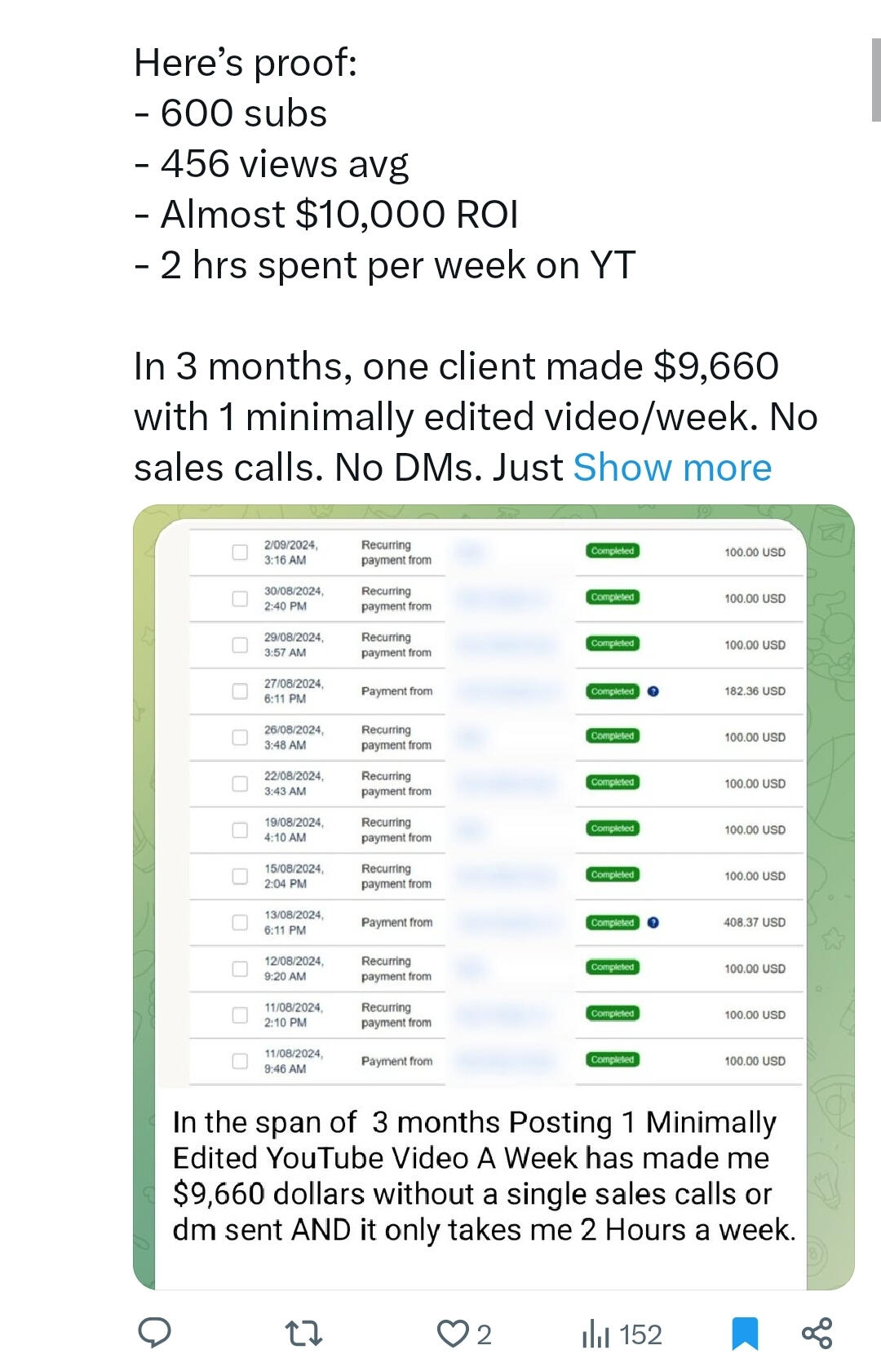The width and height of the screenshot is (881, 1372).
Task: Click info icon beside 408.37 USD payment
Action: click(653, 922)
